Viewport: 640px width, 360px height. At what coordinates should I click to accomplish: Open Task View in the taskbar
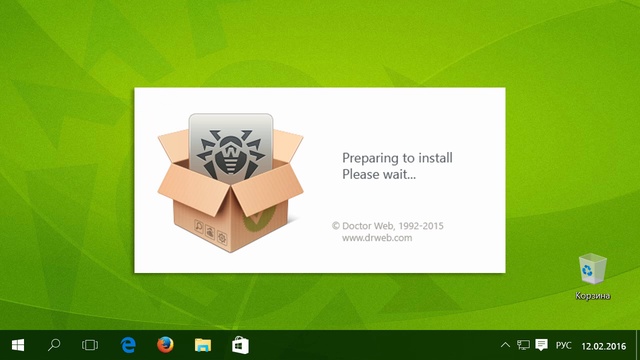[x=90, y=345]
